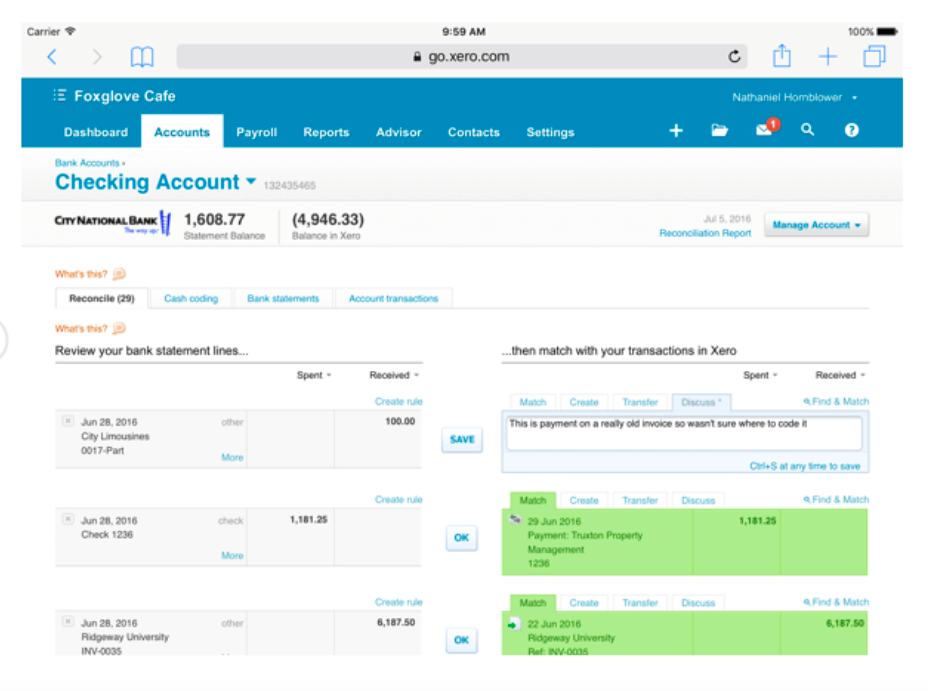Screen dimensions: 928x691
Task: Select Transfer tab for Check 1236 line
Action: (x=640, y=501)
